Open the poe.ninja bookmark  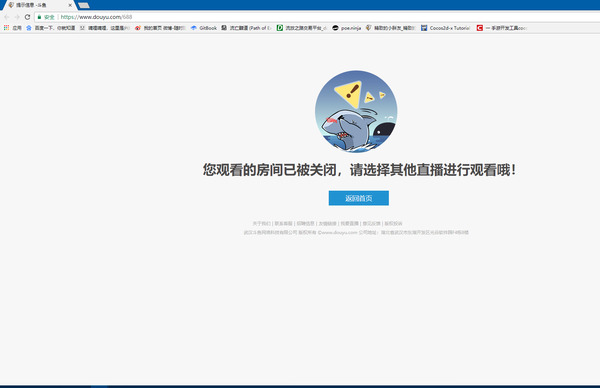[347, 28]
